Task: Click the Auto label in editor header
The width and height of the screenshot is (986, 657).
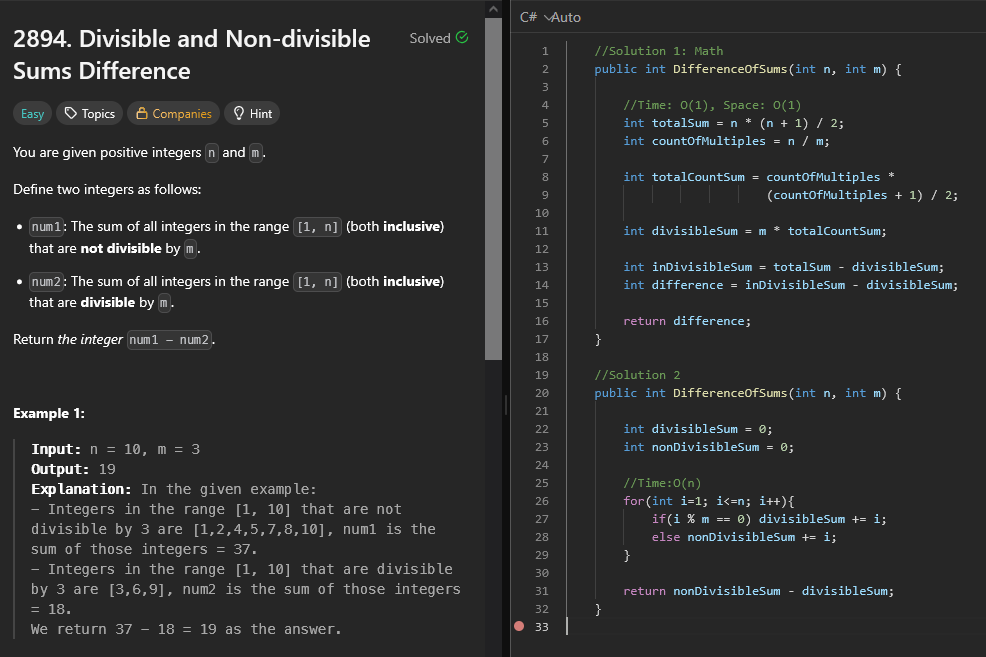Action: coord(566,18)
